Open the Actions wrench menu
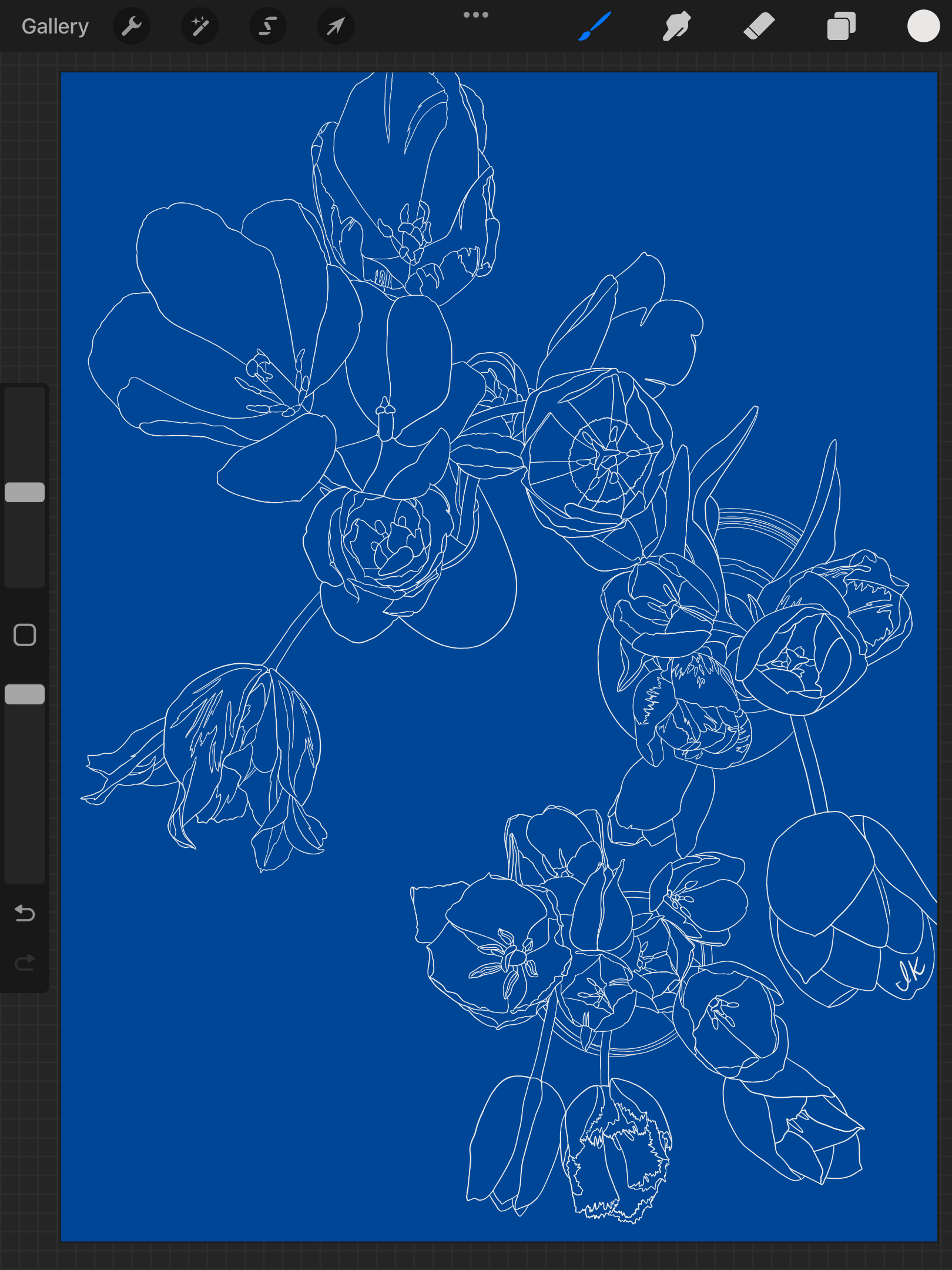 (132, 26)
